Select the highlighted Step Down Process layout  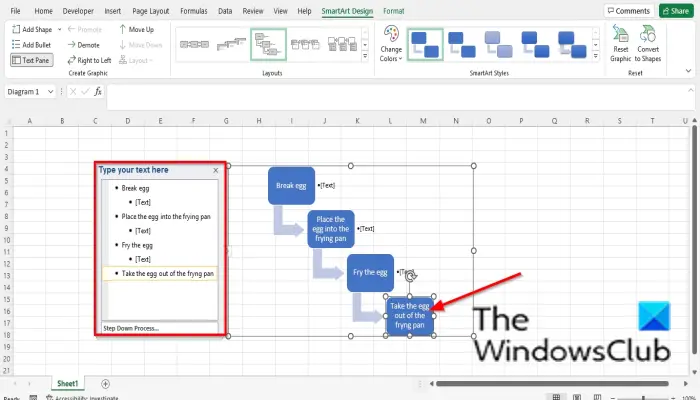point(268,44)
